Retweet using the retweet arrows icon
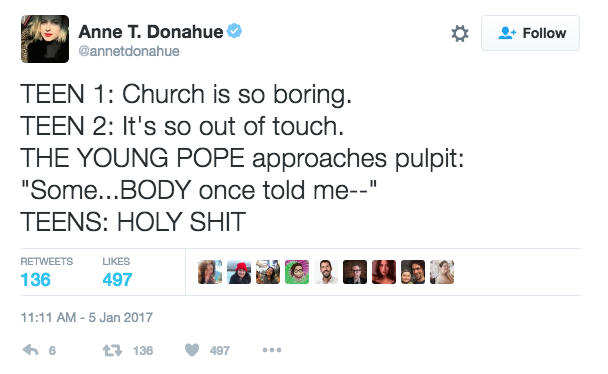The width and height of the screenshot is (608, 374). pyautogui.click(x=112, y=351)
